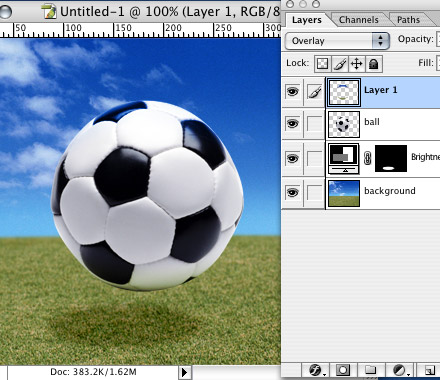Hide the ball layer eye

pyautogui.click(x=292, y=123)
